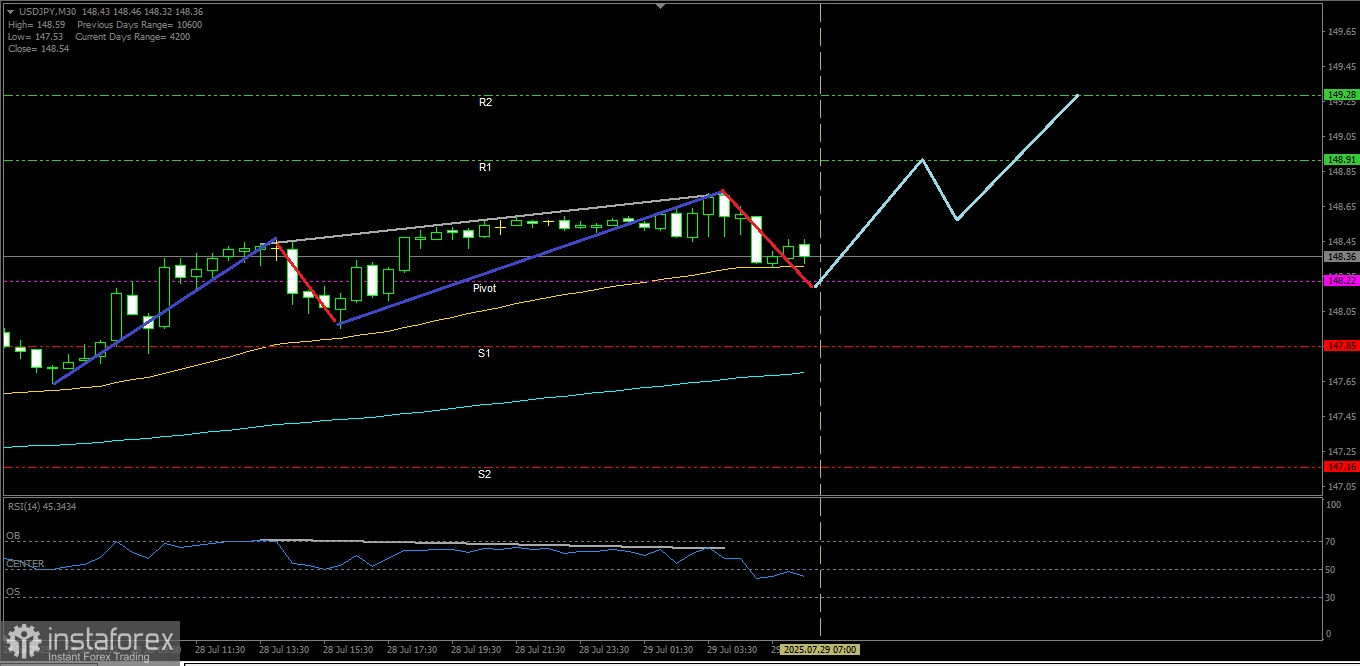Click the red 147.85 price tag
The image size is (1360, 666).
[1341, 345]
